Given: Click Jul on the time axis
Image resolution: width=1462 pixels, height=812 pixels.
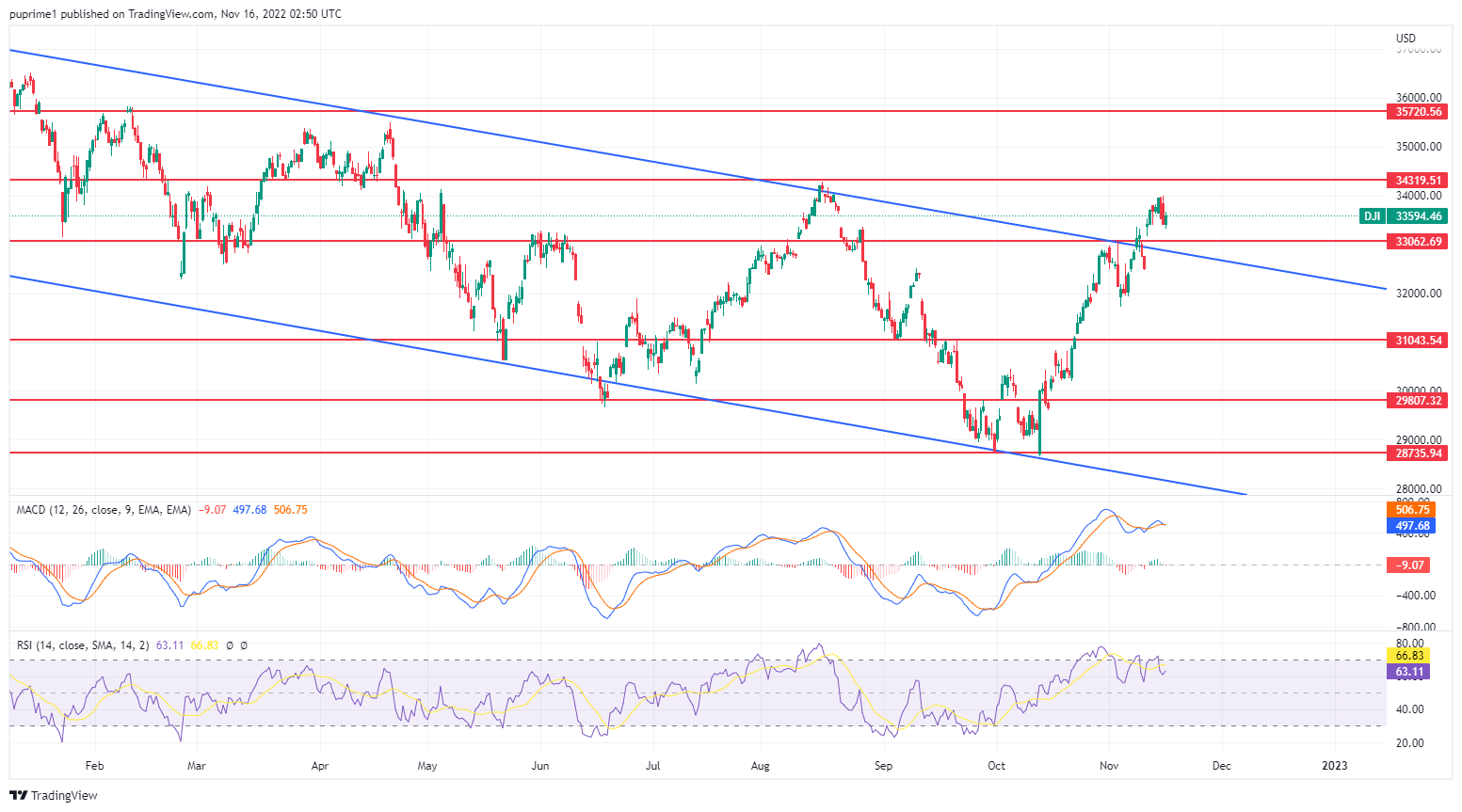Looking at the screenshot, I should coord(652,766).
